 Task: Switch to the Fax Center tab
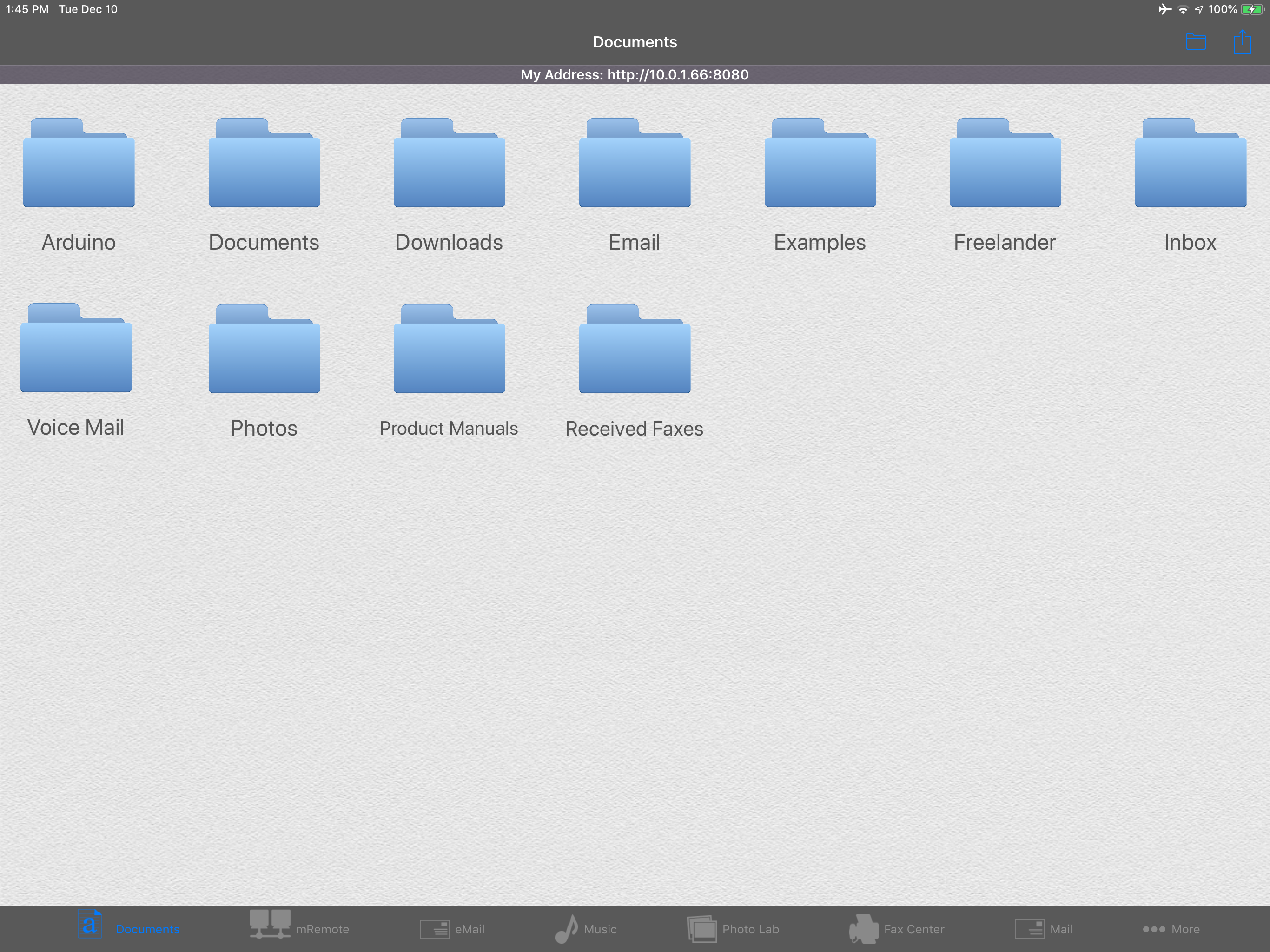click(896, 928)
